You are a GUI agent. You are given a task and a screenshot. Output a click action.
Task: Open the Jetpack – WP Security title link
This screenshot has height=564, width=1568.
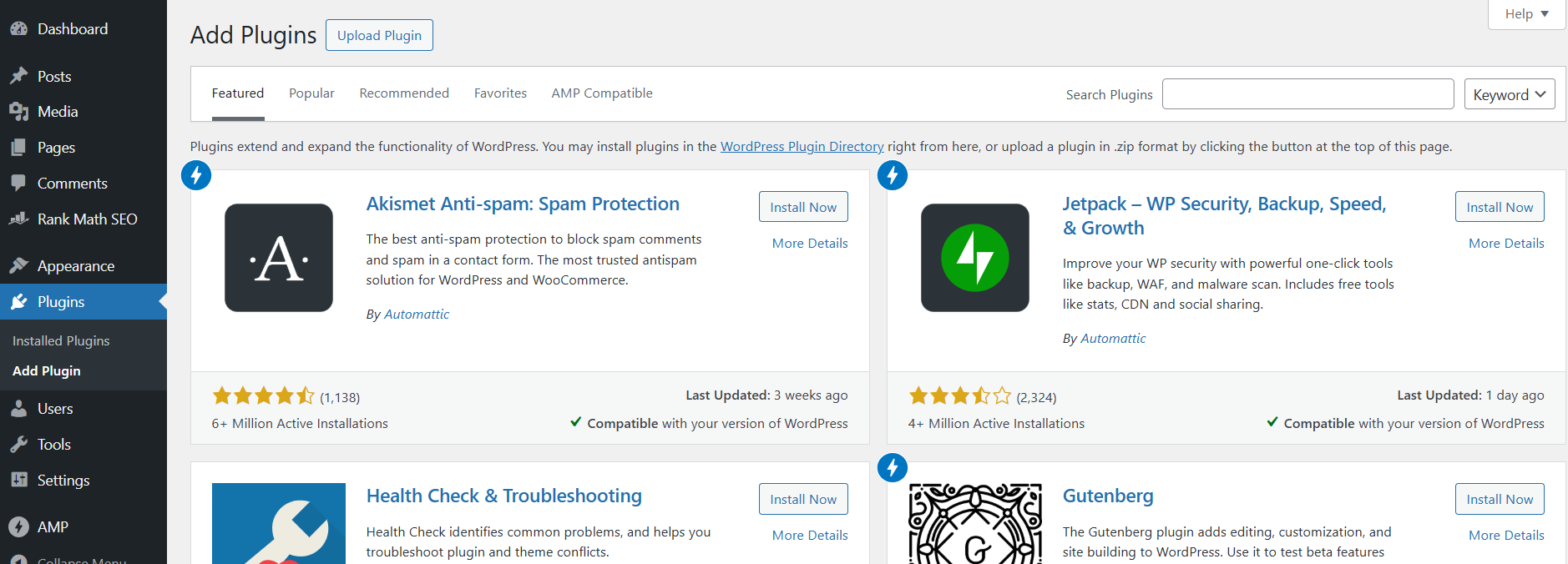coord(1224,216)
